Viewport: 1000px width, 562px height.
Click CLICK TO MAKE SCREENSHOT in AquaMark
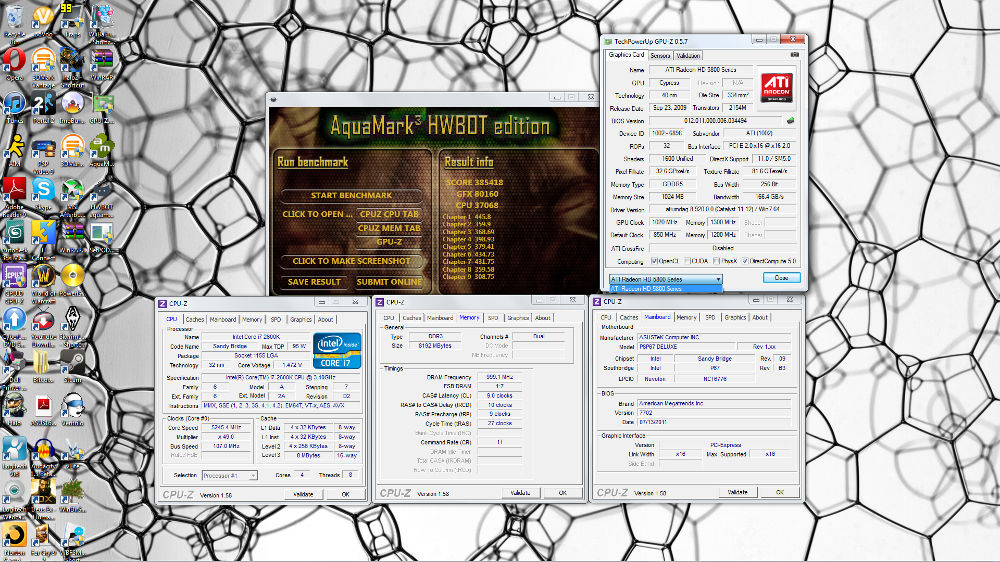(x=351, y=261)
